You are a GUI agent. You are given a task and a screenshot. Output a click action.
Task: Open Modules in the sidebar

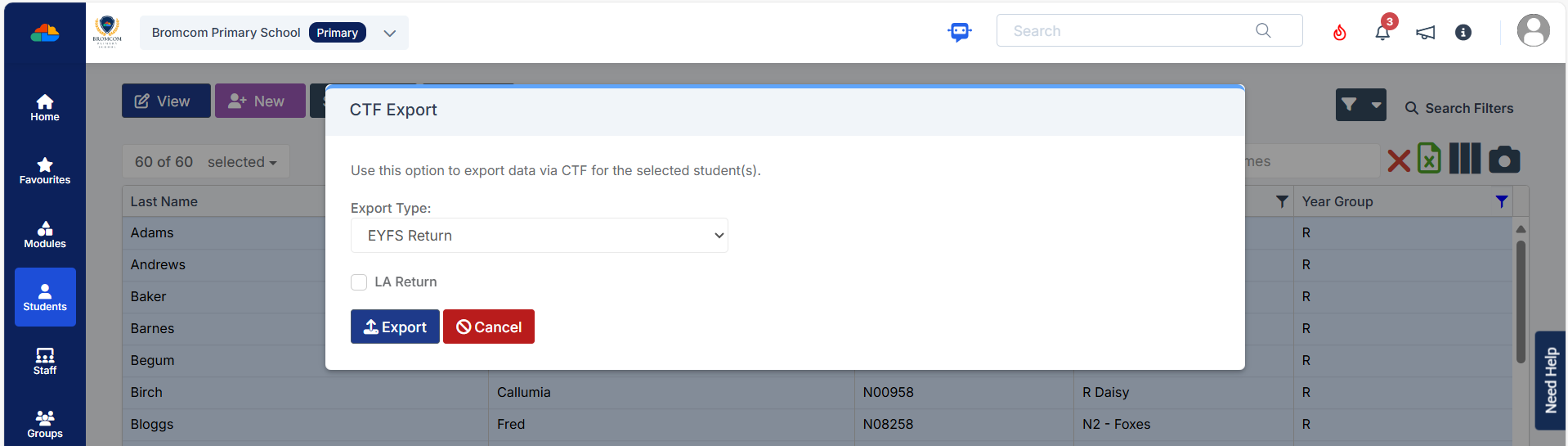pos(45,234)
